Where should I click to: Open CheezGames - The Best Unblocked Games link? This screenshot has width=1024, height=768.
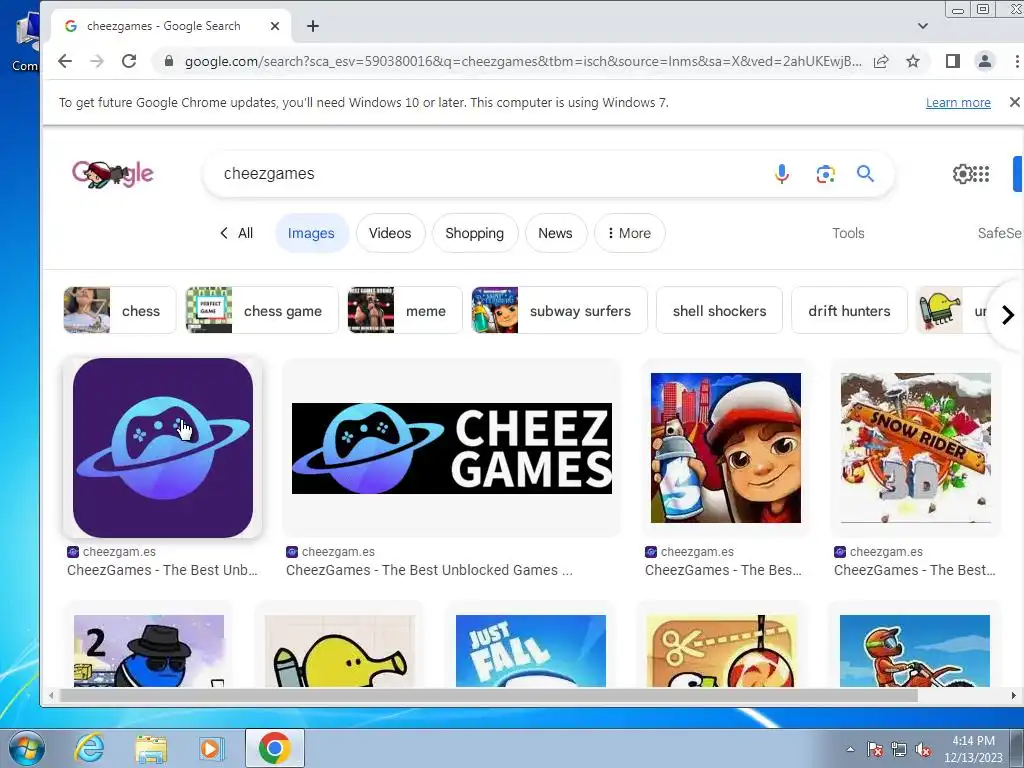tap(429, 570)
